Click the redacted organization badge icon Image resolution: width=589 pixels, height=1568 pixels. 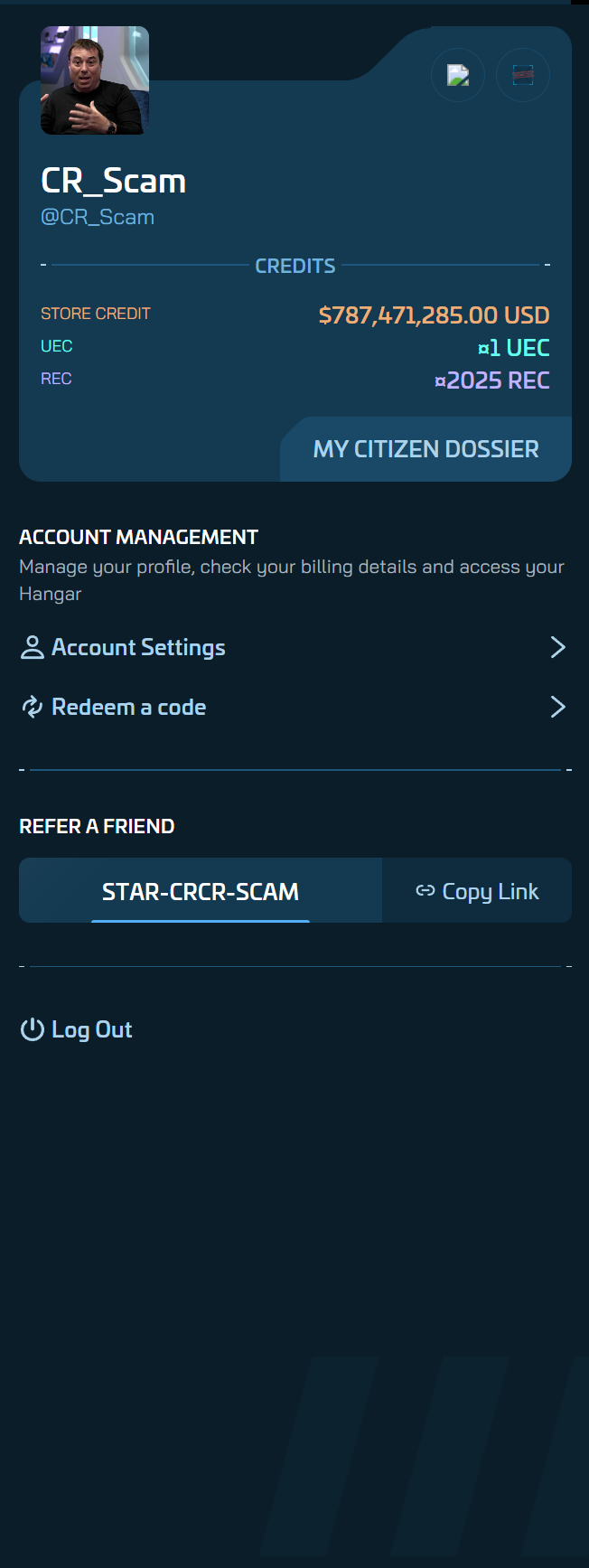click(523, 75)
